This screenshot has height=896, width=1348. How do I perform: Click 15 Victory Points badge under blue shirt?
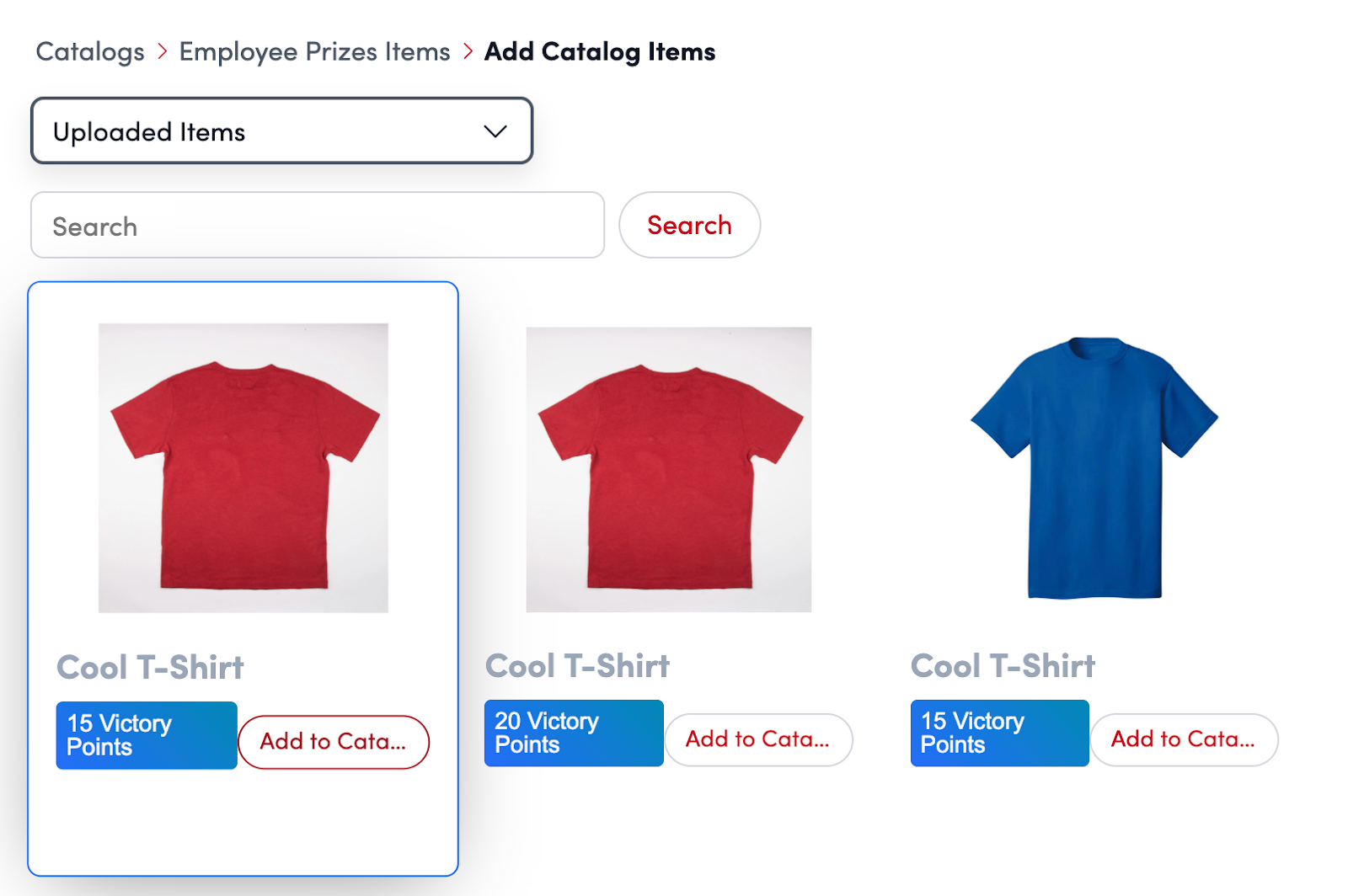[x=999, y=733]
